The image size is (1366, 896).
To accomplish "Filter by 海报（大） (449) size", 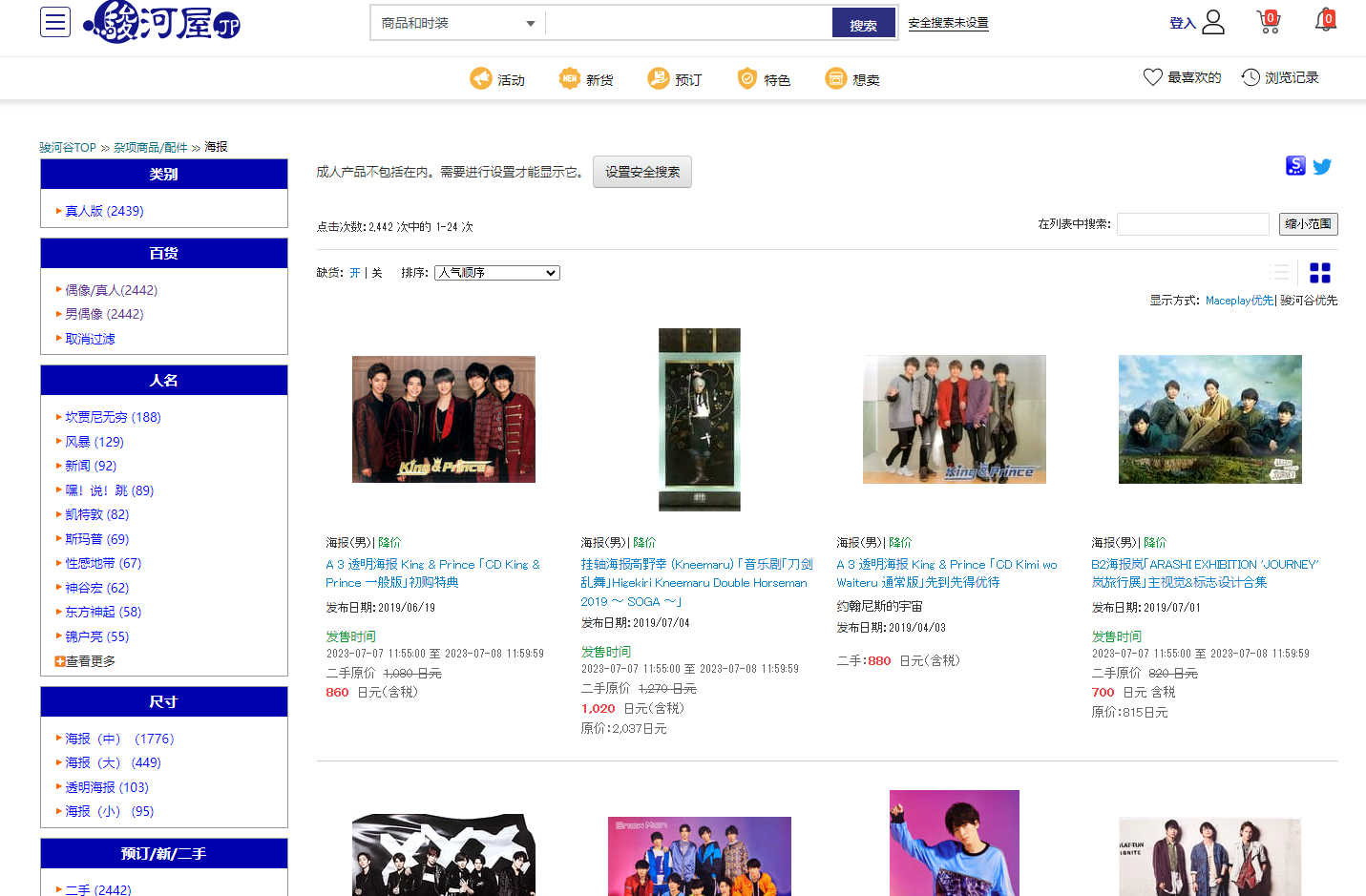I will point(113,762).
